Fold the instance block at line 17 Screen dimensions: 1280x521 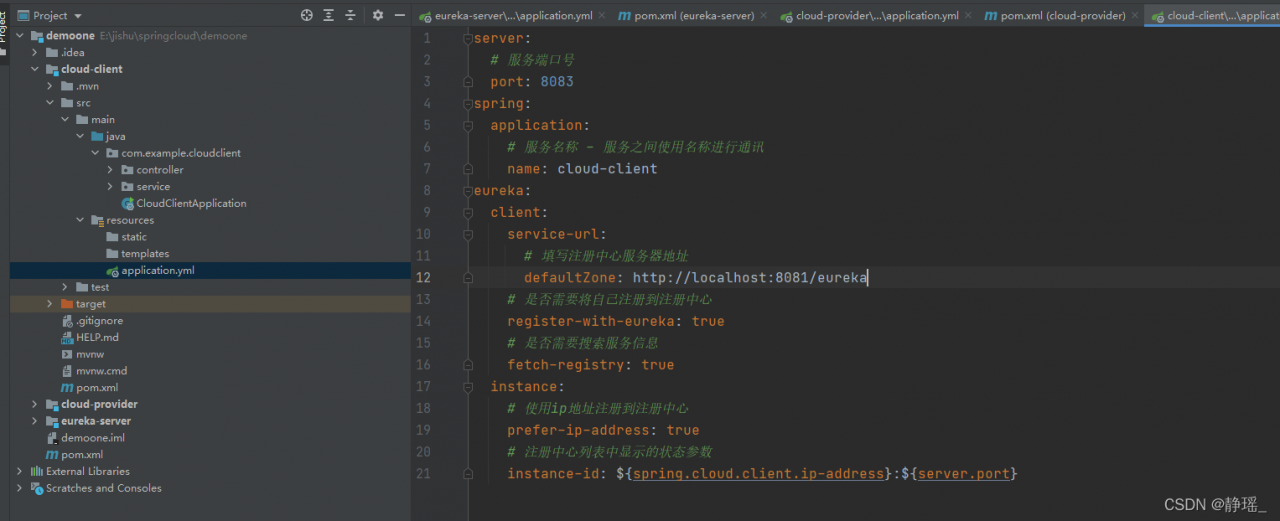click(467, 386)
